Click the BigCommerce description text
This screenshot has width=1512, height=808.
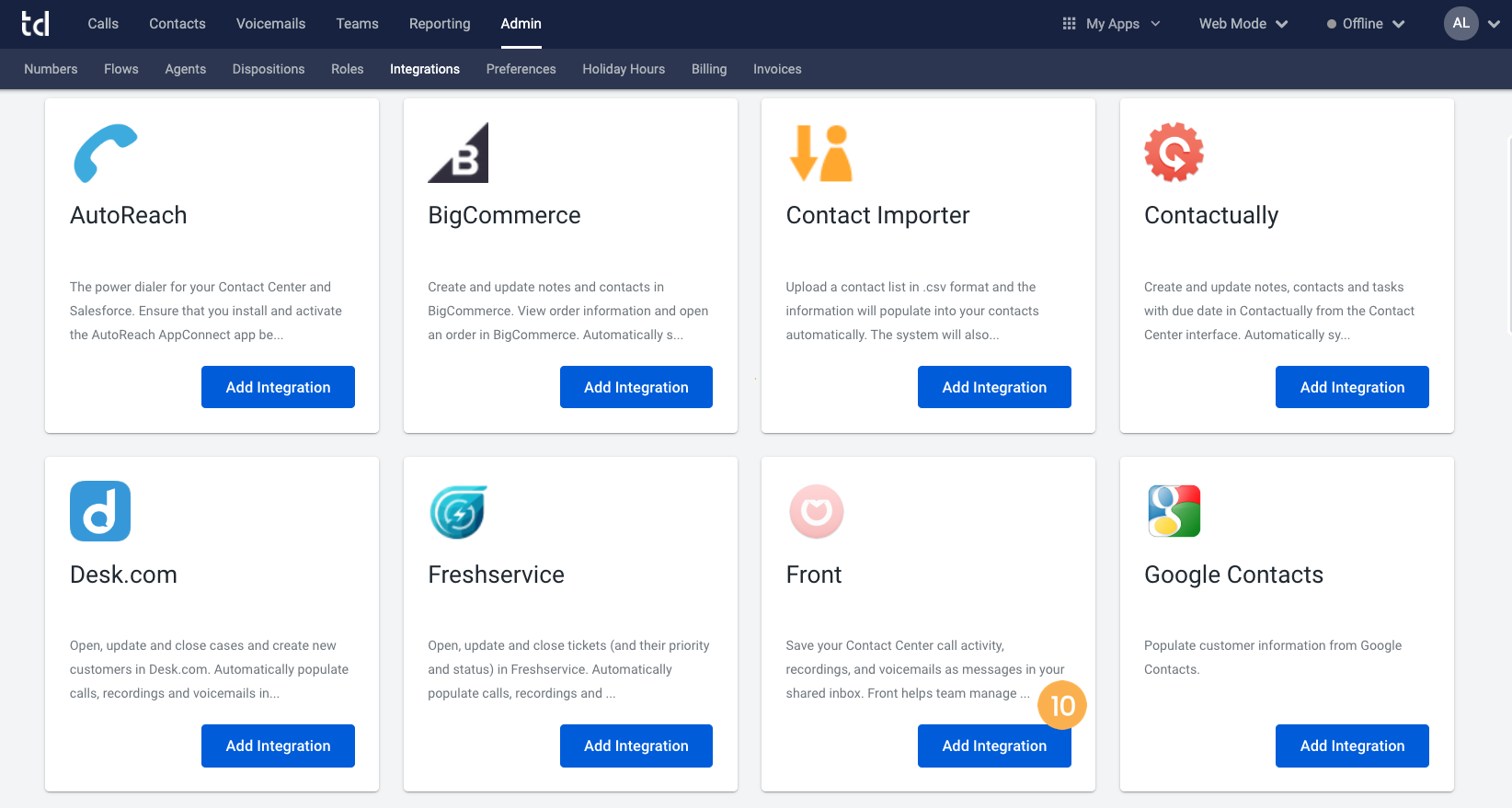[x=567, y=311]
